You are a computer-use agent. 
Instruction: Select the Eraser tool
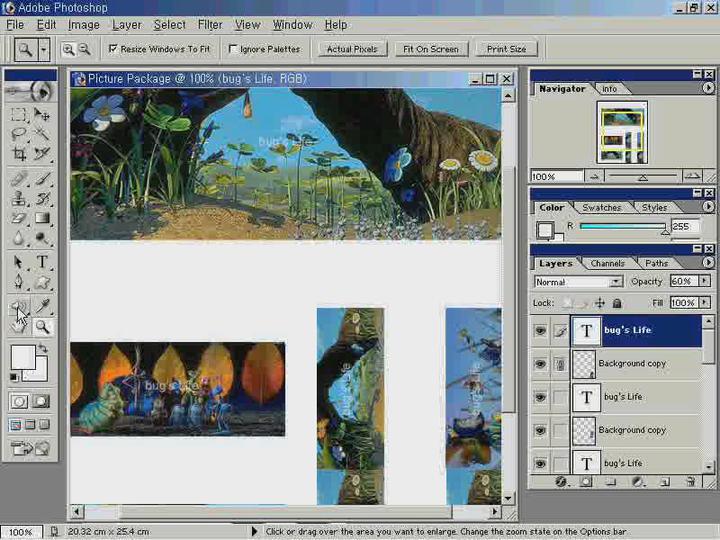point(19,218)
